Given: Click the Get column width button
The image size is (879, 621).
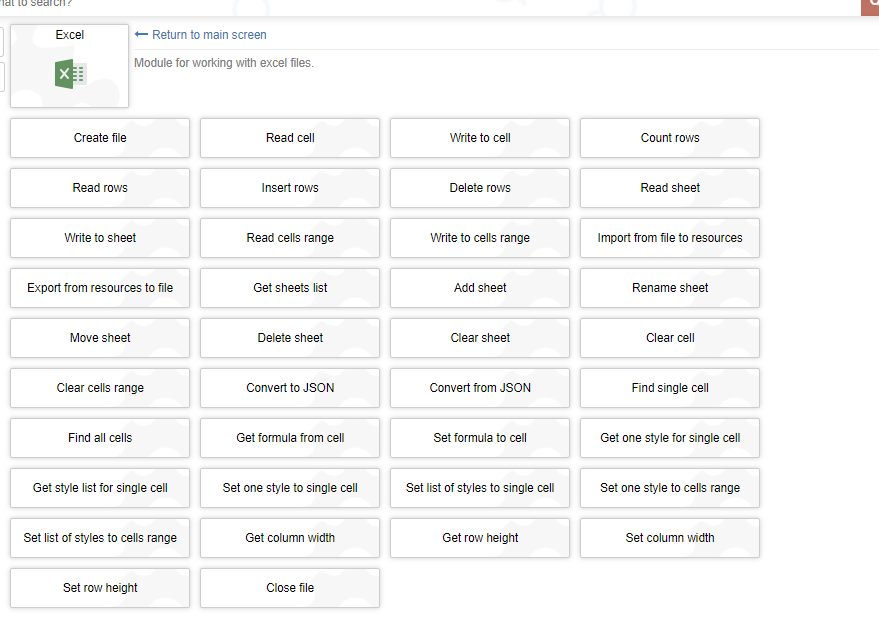Looking at the screenshot, I should [290, 538].
